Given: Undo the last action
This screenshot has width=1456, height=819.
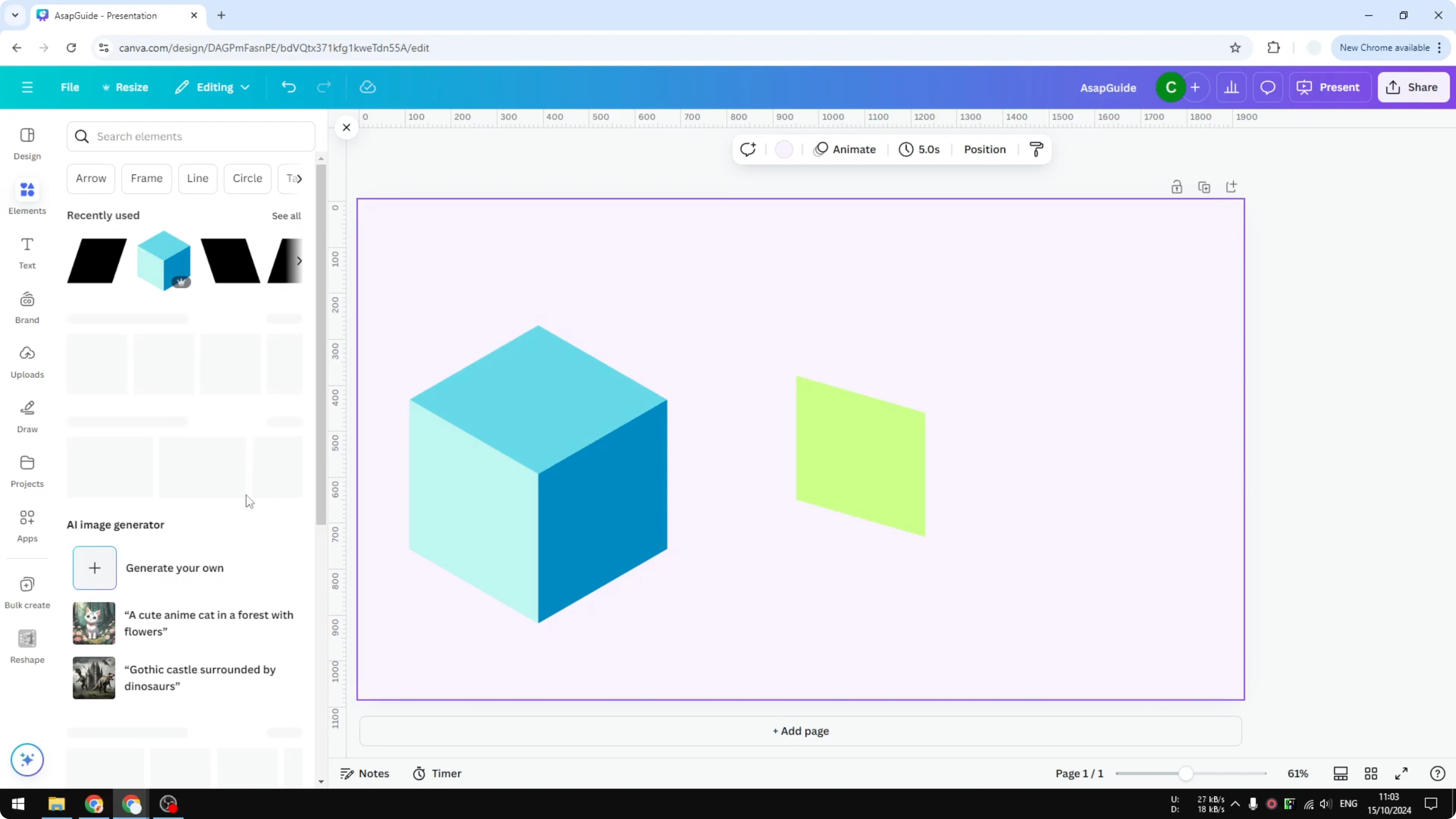Looking at the screenshot, I should click(288, 87).
